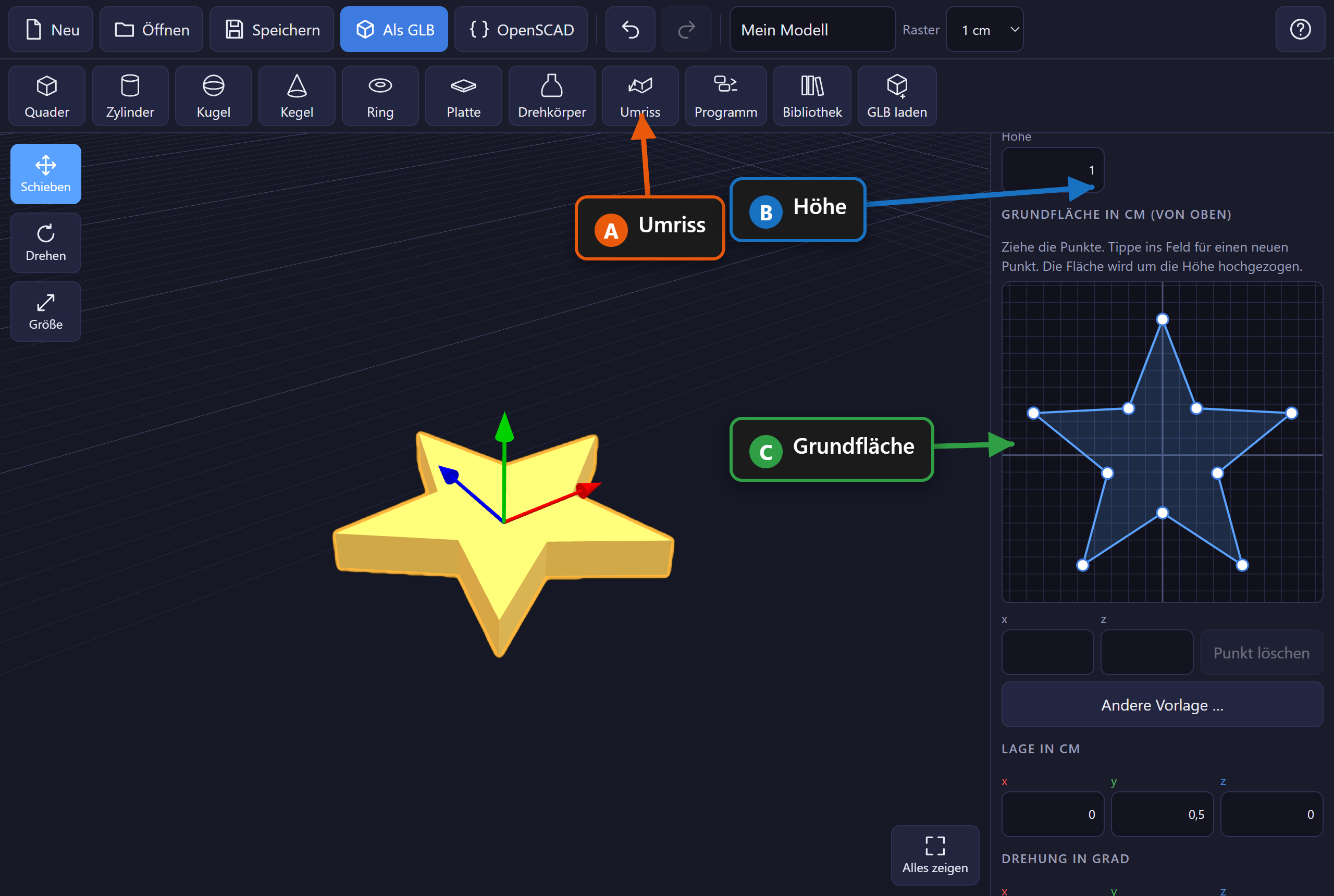Click the Lage y field showing 0,5
1334x896 pixels.
[x=1162, y=814]
